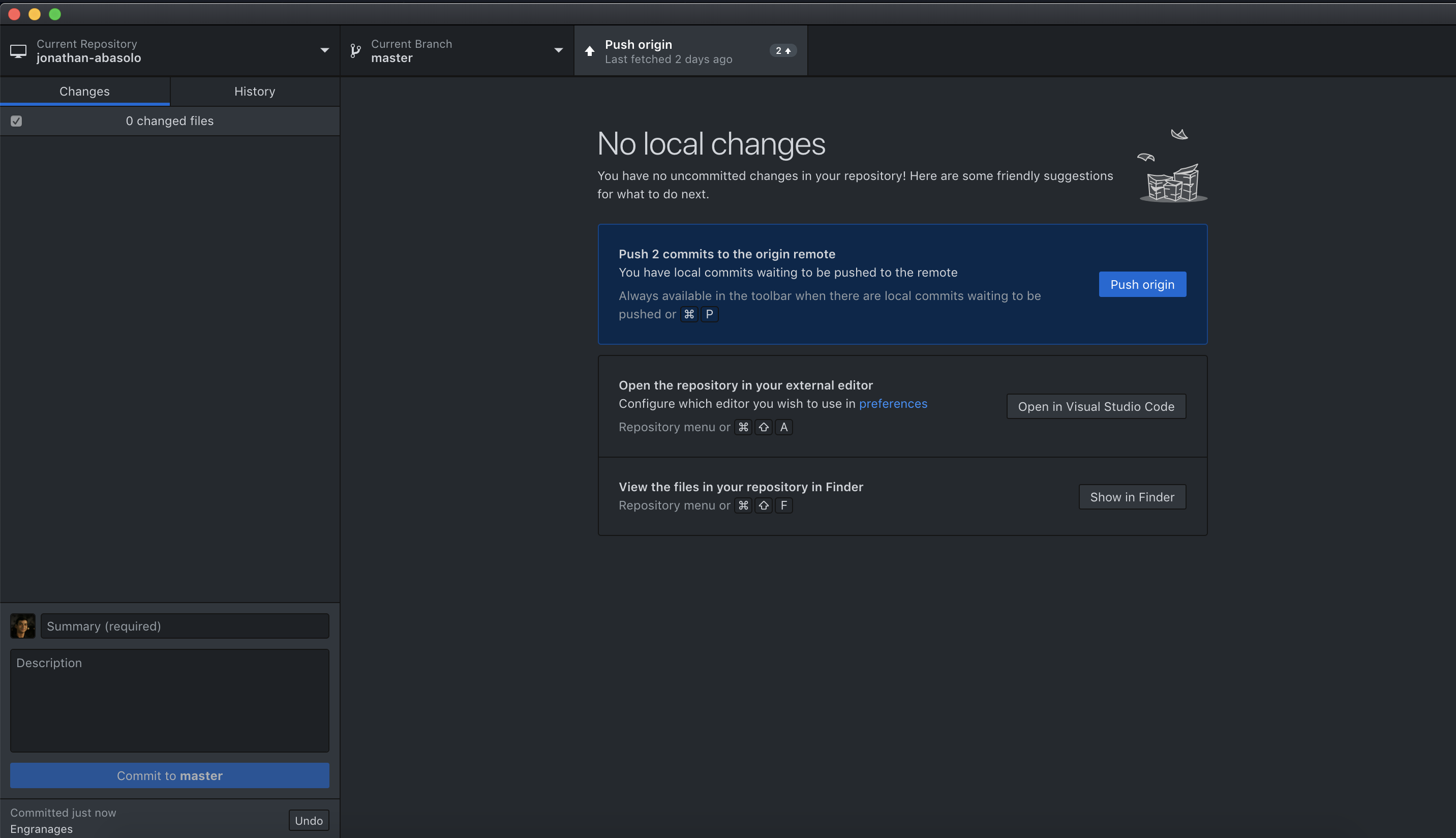1456x838 pixels.
Task: Select the Changes tab
Action: (84, 92)
